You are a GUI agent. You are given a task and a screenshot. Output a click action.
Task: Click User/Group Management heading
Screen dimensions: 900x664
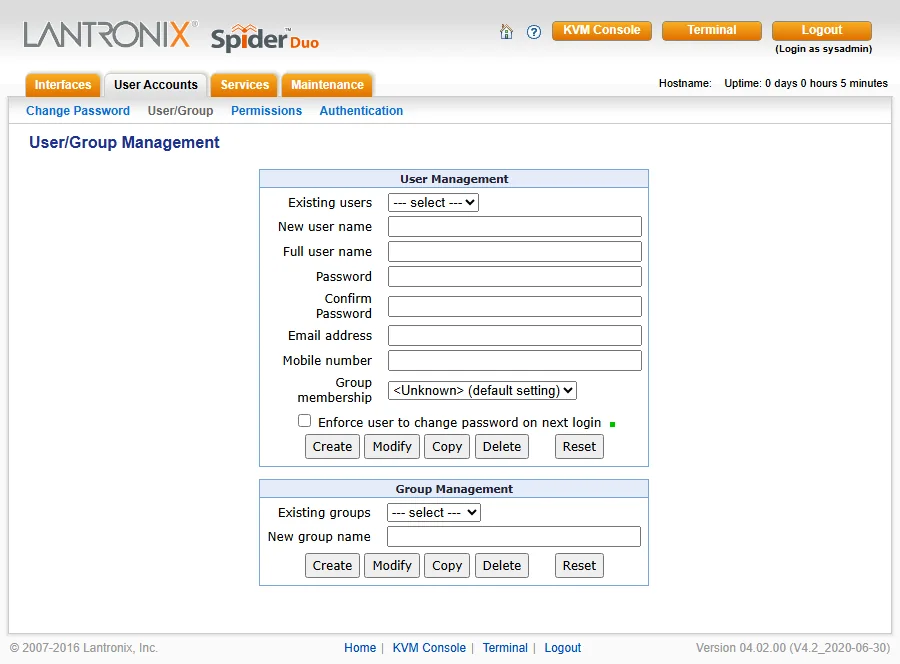point(124,142)
